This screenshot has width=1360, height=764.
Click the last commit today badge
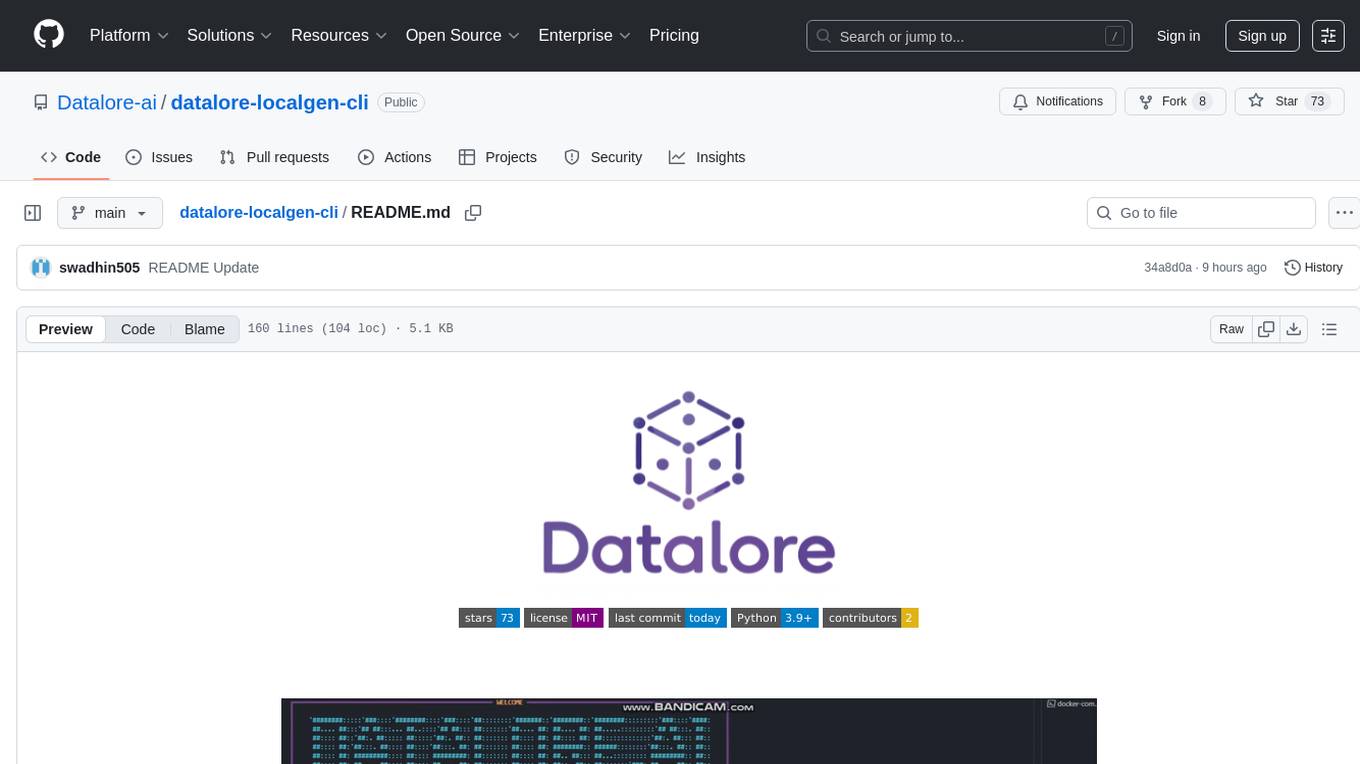[668, 618]
